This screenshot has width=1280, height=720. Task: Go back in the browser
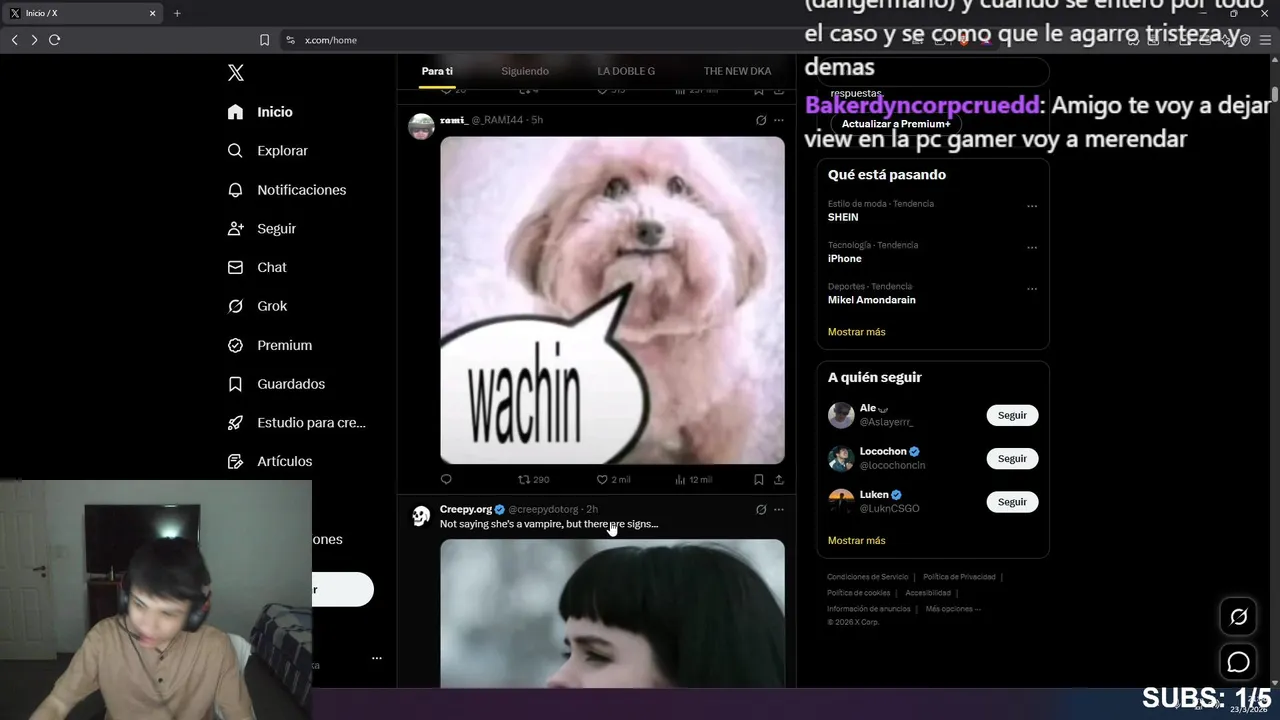[14, 40]
